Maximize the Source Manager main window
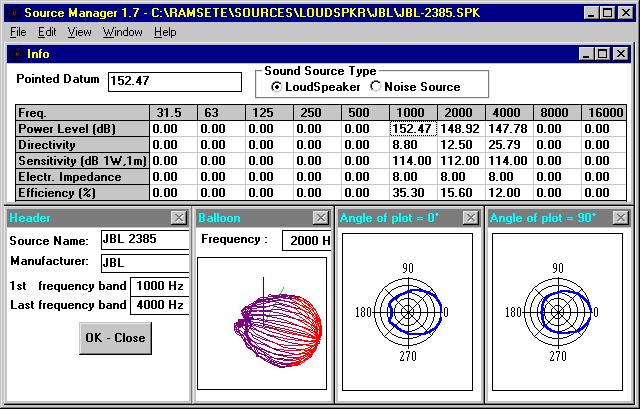This screenshot has height=409, width=640. (x=607, y=13)
